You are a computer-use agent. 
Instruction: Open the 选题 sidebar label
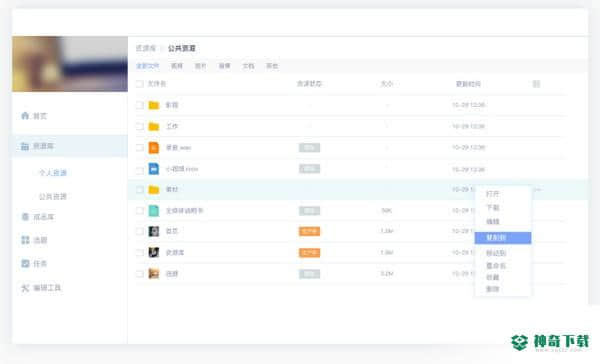(x=40, y=240)
